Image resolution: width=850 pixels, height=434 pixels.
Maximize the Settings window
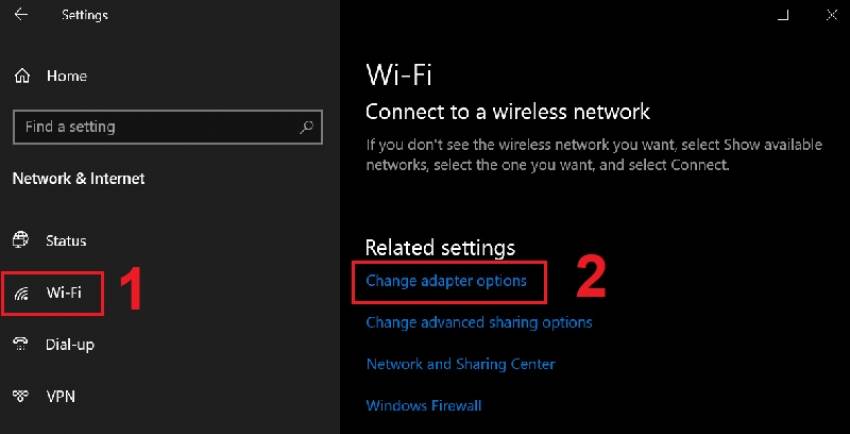point(783,15)
